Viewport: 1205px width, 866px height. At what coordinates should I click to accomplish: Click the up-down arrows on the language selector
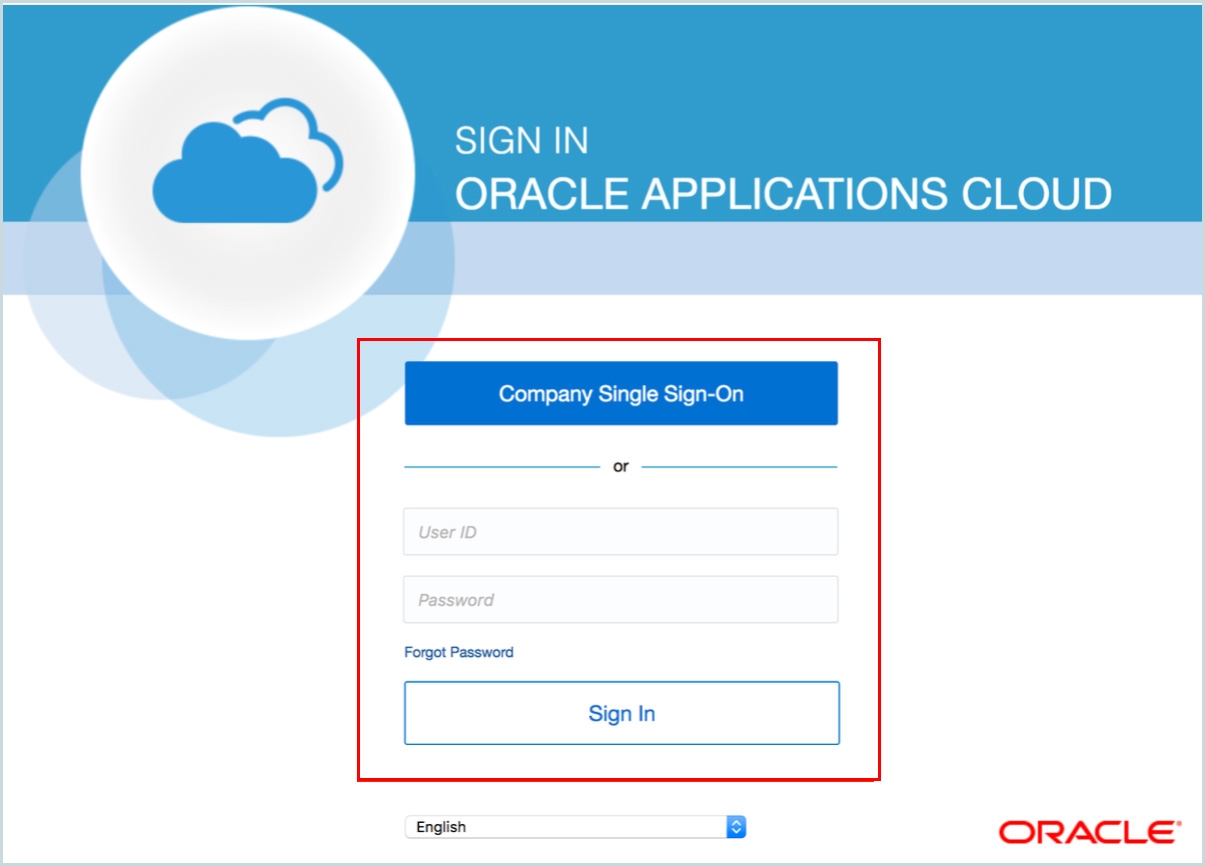[736, 827]
